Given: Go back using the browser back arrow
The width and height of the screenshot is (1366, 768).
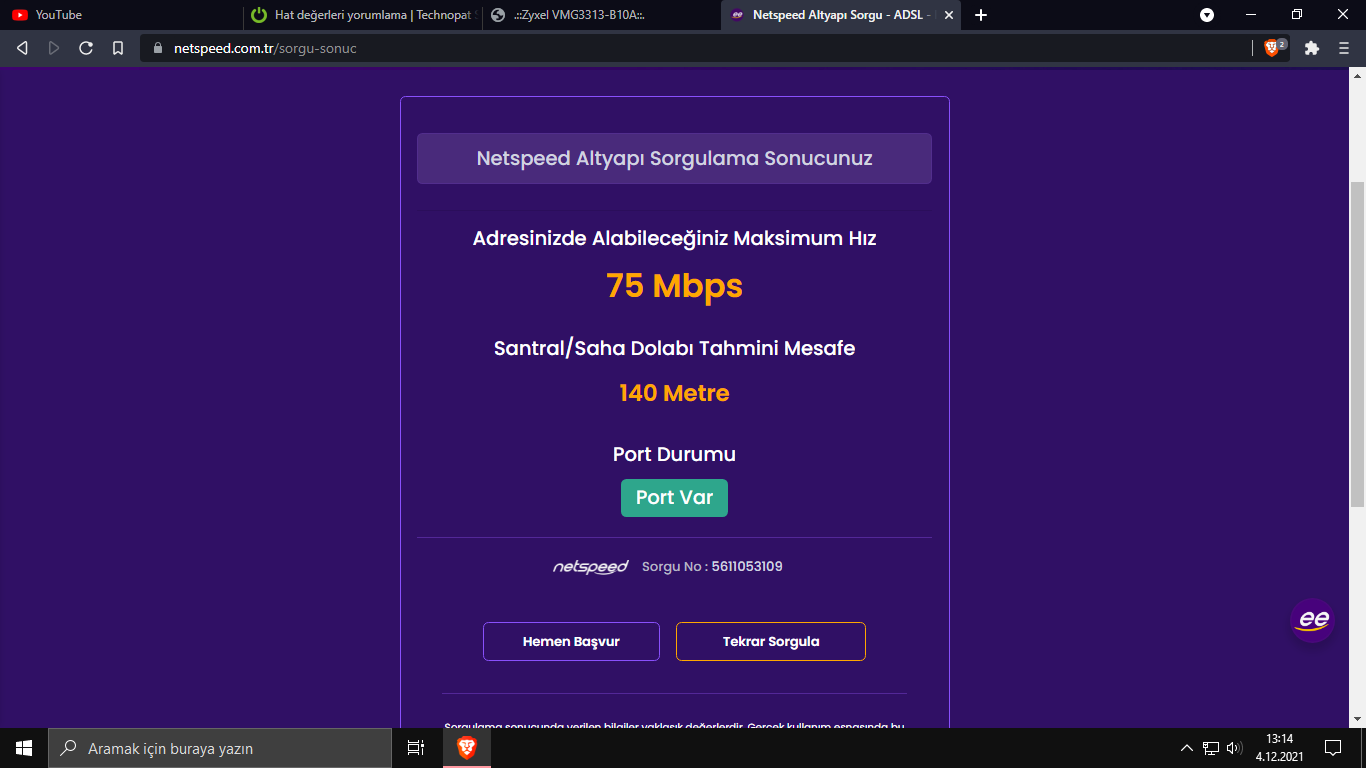Looking at the screenshot, I should pos(22,48).
